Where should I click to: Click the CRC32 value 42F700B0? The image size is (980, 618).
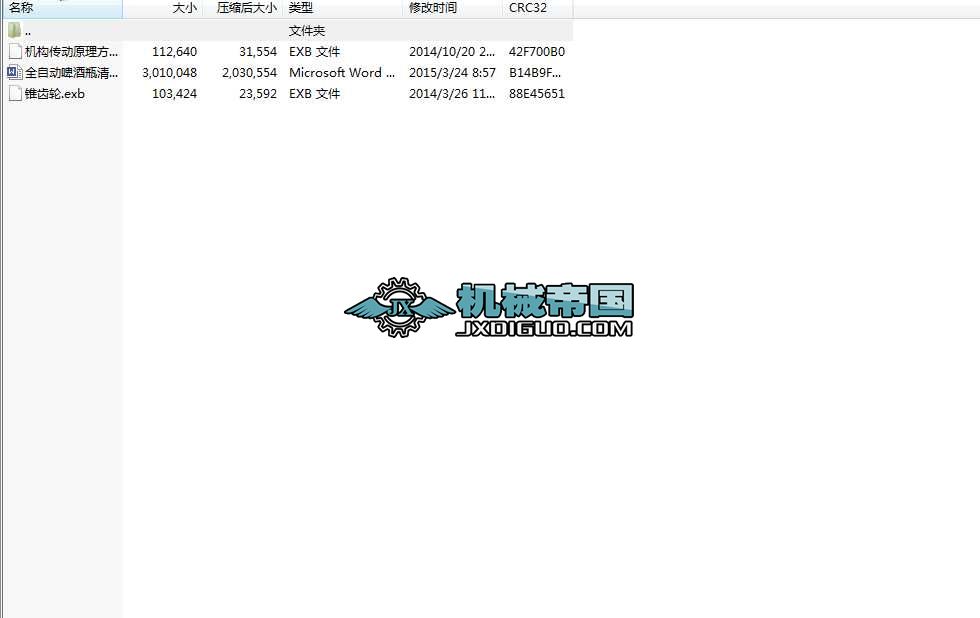[x=537, y=52]
